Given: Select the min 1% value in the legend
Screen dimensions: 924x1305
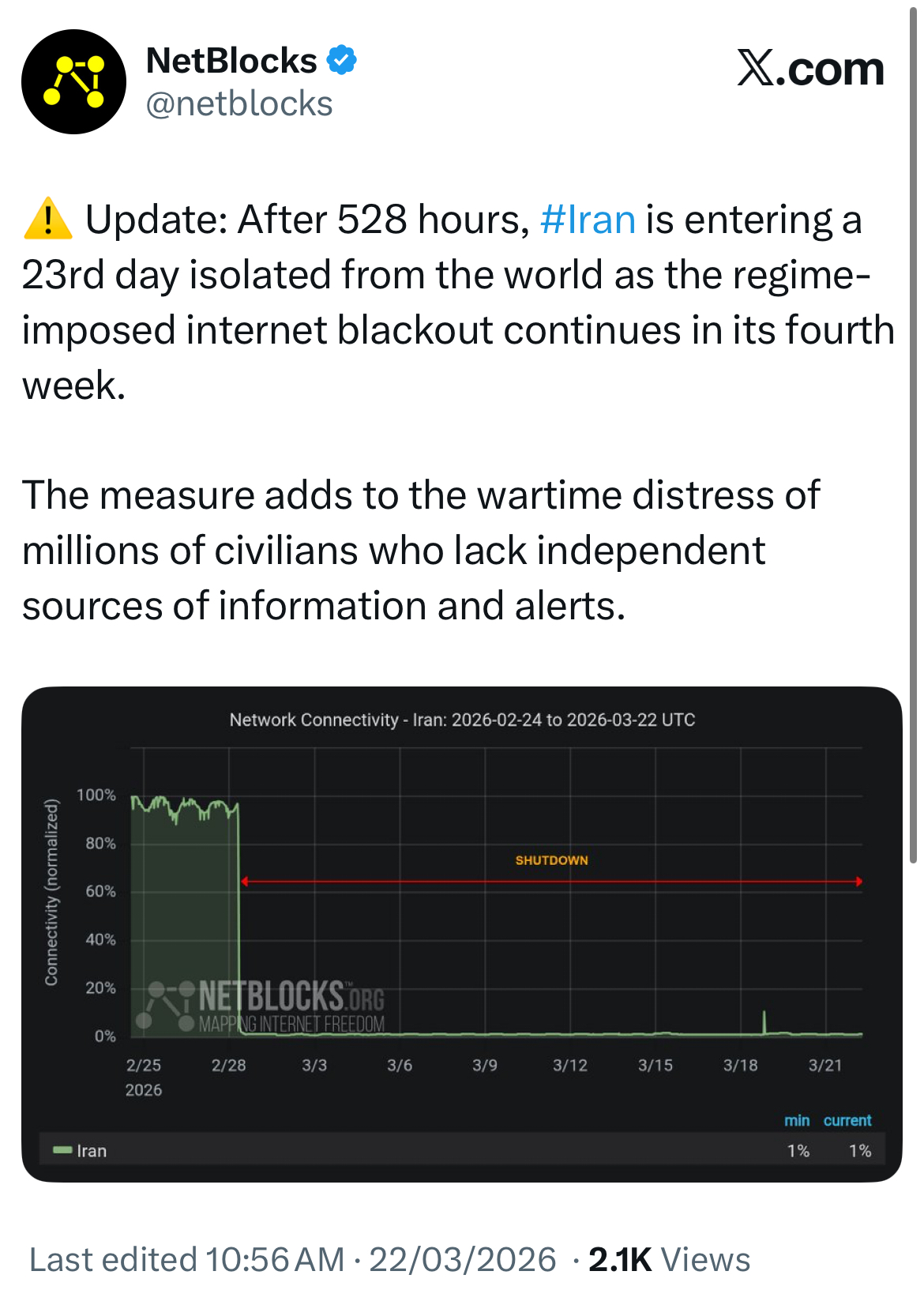Looking at the screenshot, I should (x=799, y=1150).
